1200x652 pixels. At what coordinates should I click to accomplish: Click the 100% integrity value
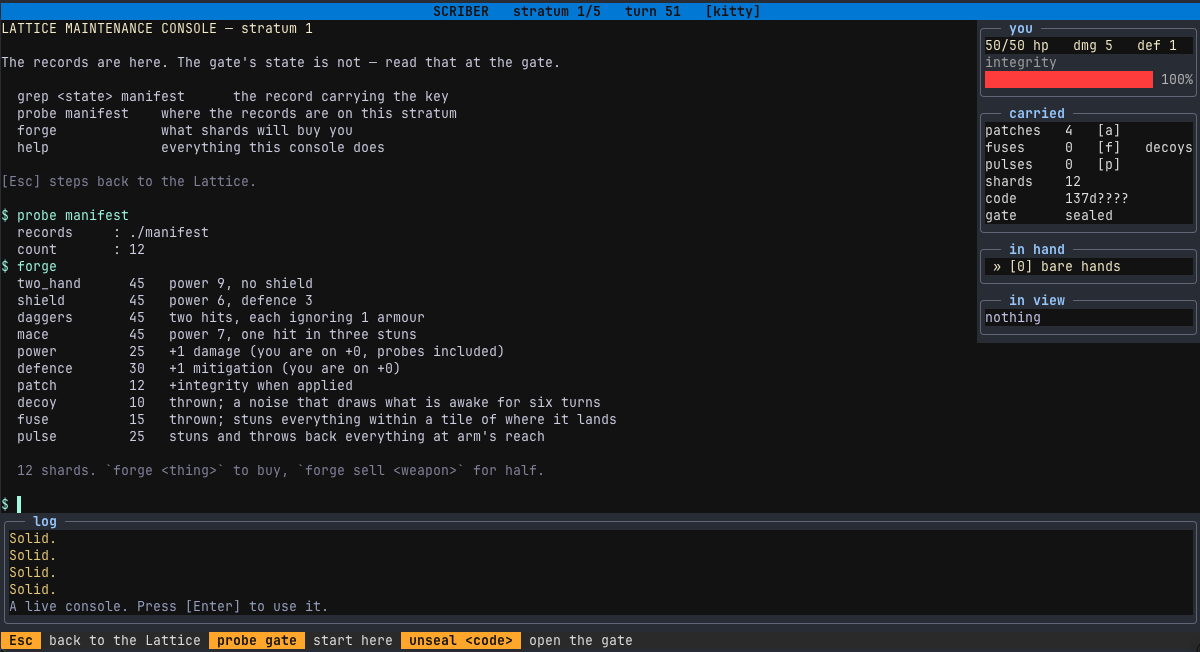(x=1177, y=79)
